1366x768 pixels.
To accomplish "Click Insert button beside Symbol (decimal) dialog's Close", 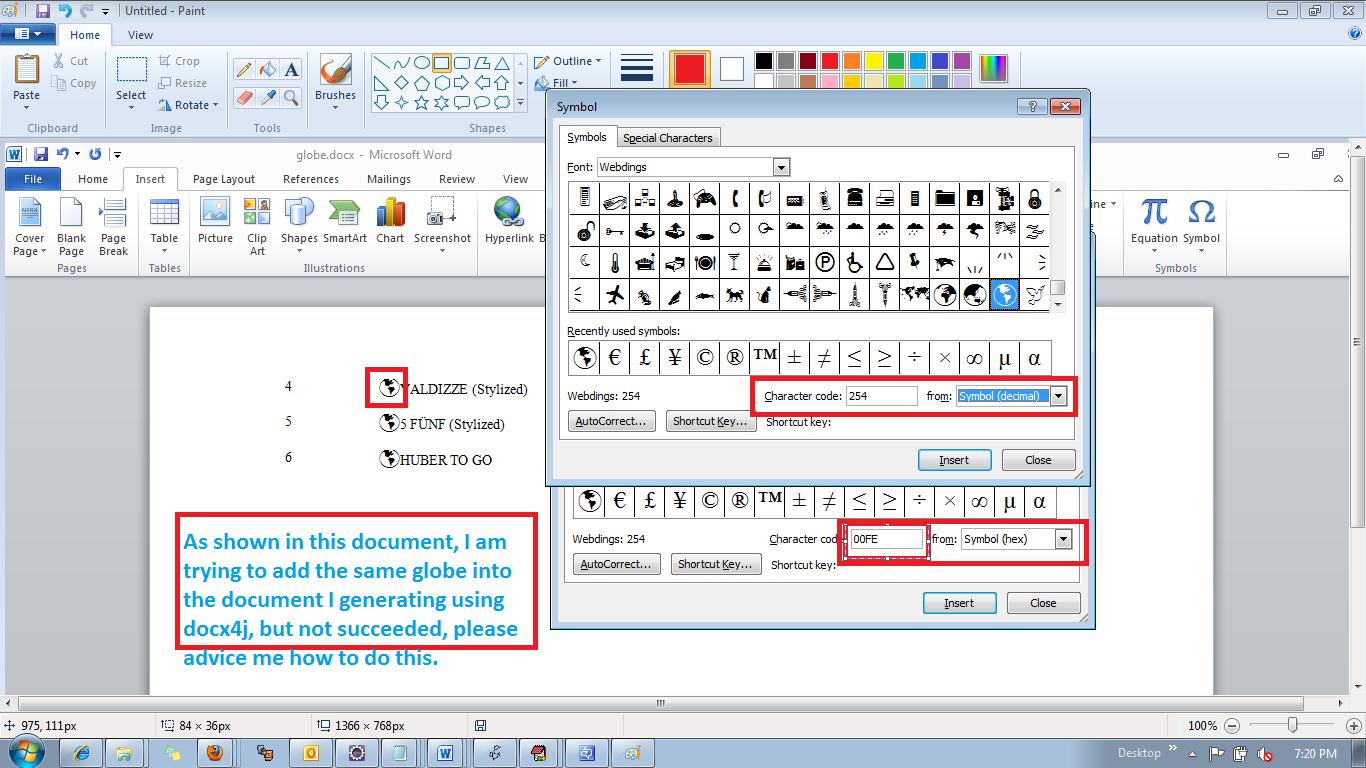I will [954, 460].
